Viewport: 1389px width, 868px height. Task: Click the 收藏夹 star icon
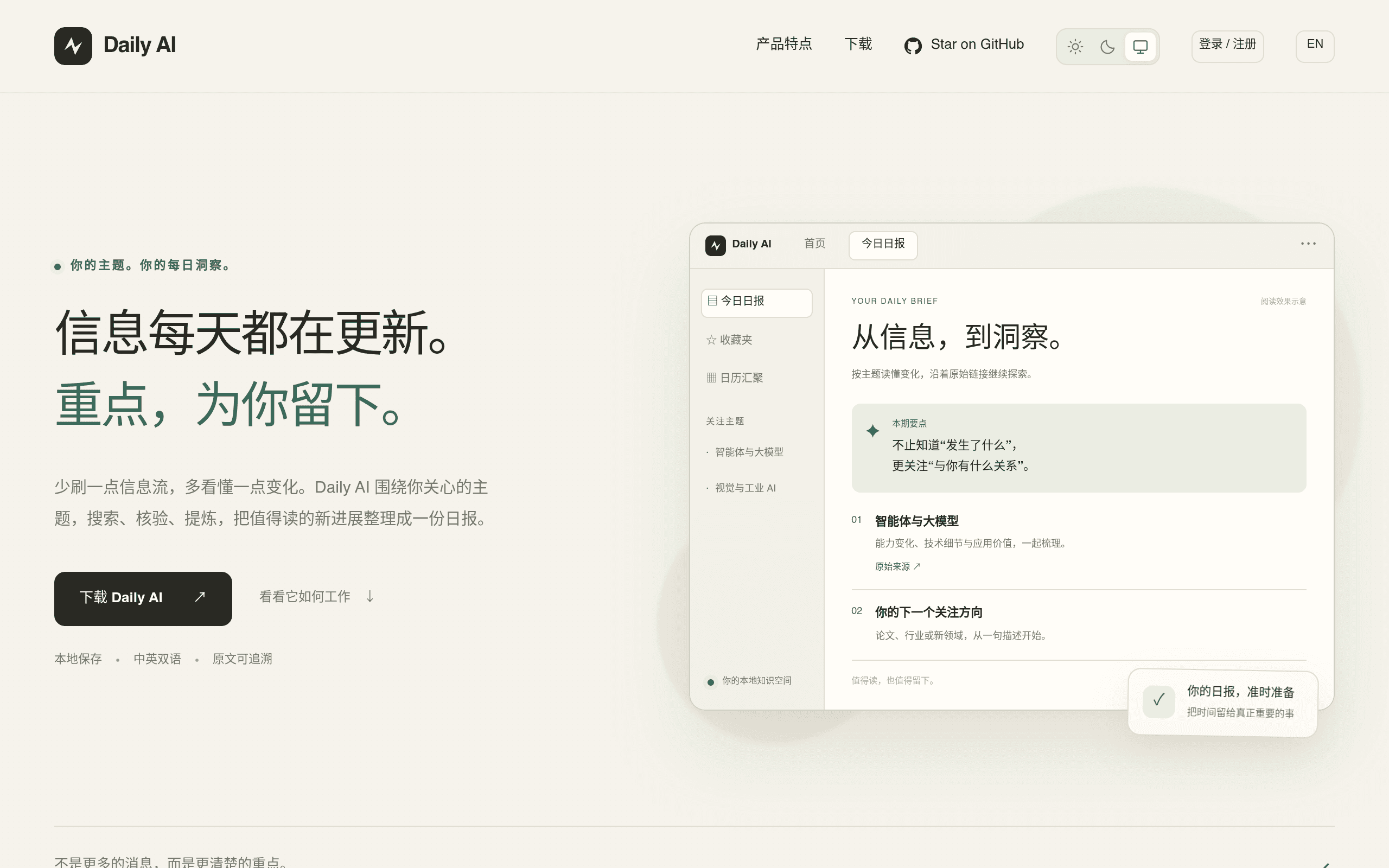[711, 340]
